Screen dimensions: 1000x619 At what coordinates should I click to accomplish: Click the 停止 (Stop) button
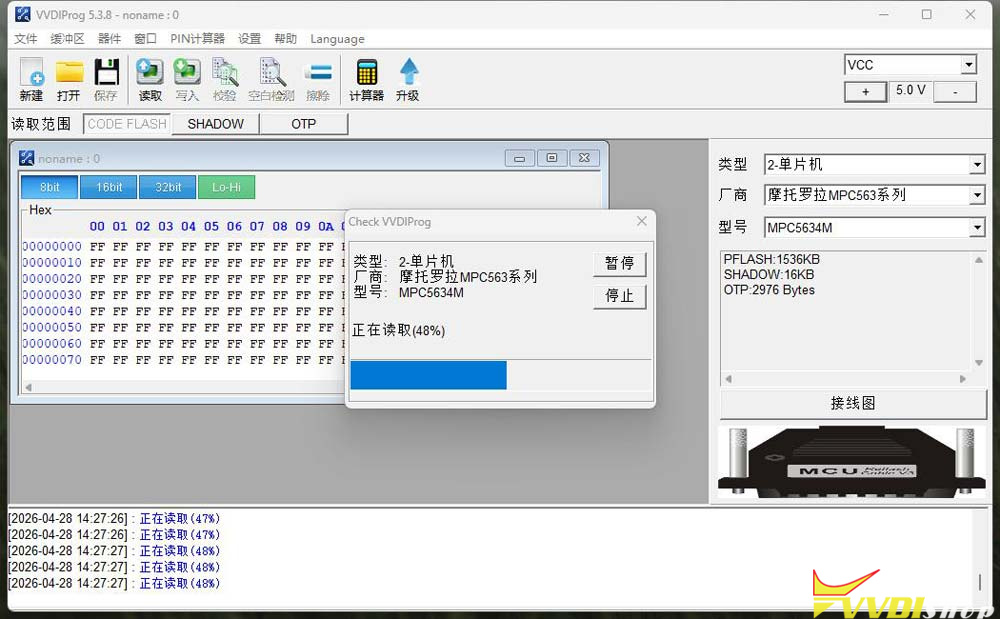(x=619, y=296)
